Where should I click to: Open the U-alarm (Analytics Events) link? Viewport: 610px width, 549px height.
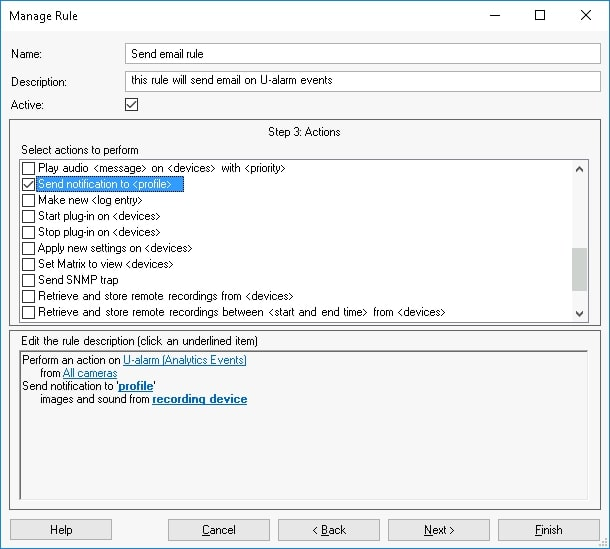pos(184,360)
